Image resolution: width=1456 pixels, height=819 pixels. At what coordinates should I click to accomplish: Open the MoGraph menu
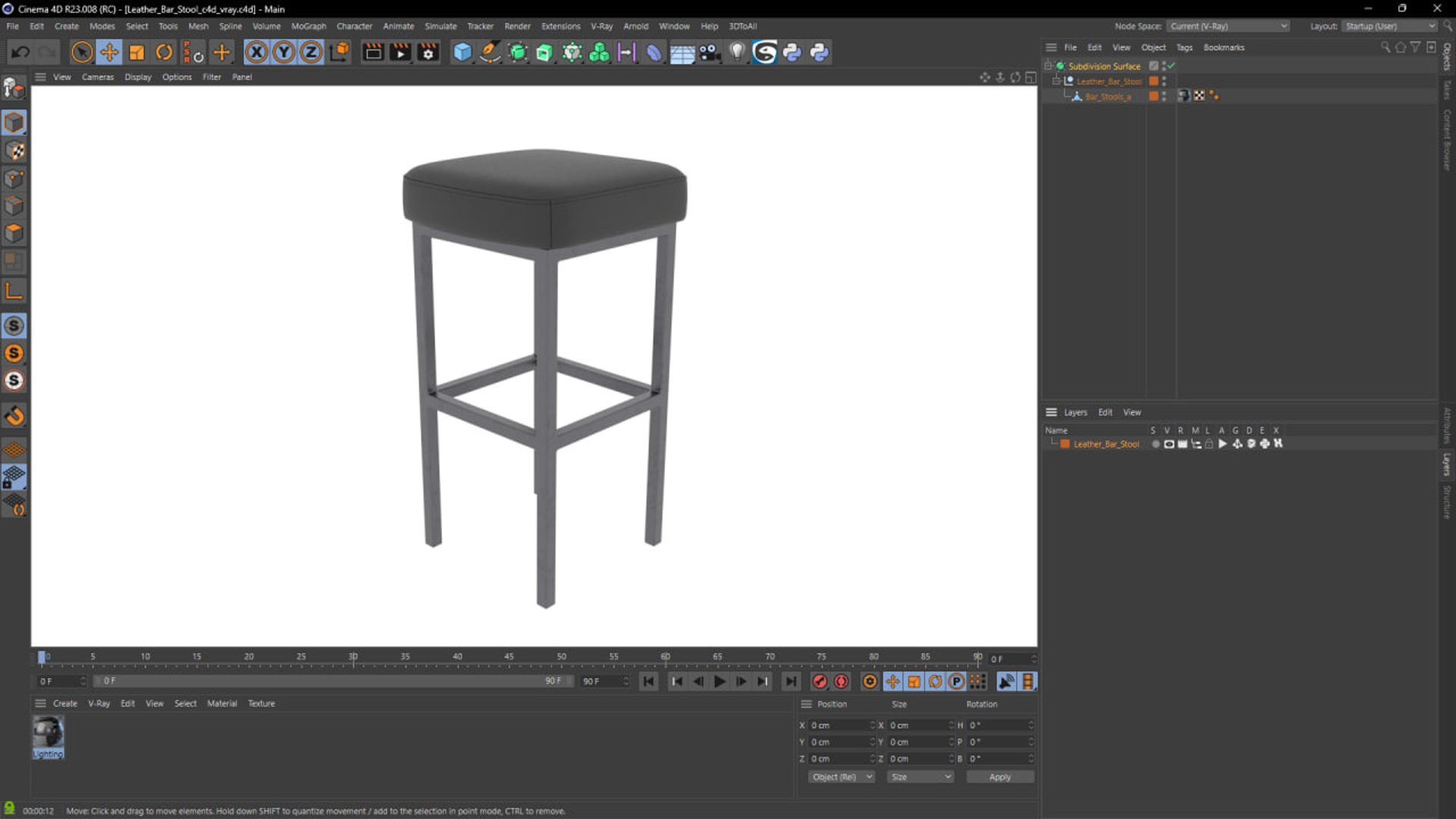point(309,26)
